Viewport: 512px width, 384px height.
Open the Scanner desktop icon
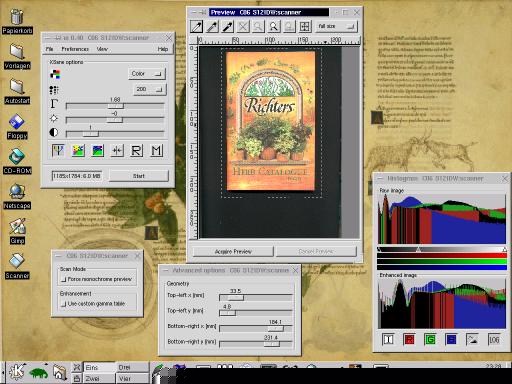pos(17,266)
